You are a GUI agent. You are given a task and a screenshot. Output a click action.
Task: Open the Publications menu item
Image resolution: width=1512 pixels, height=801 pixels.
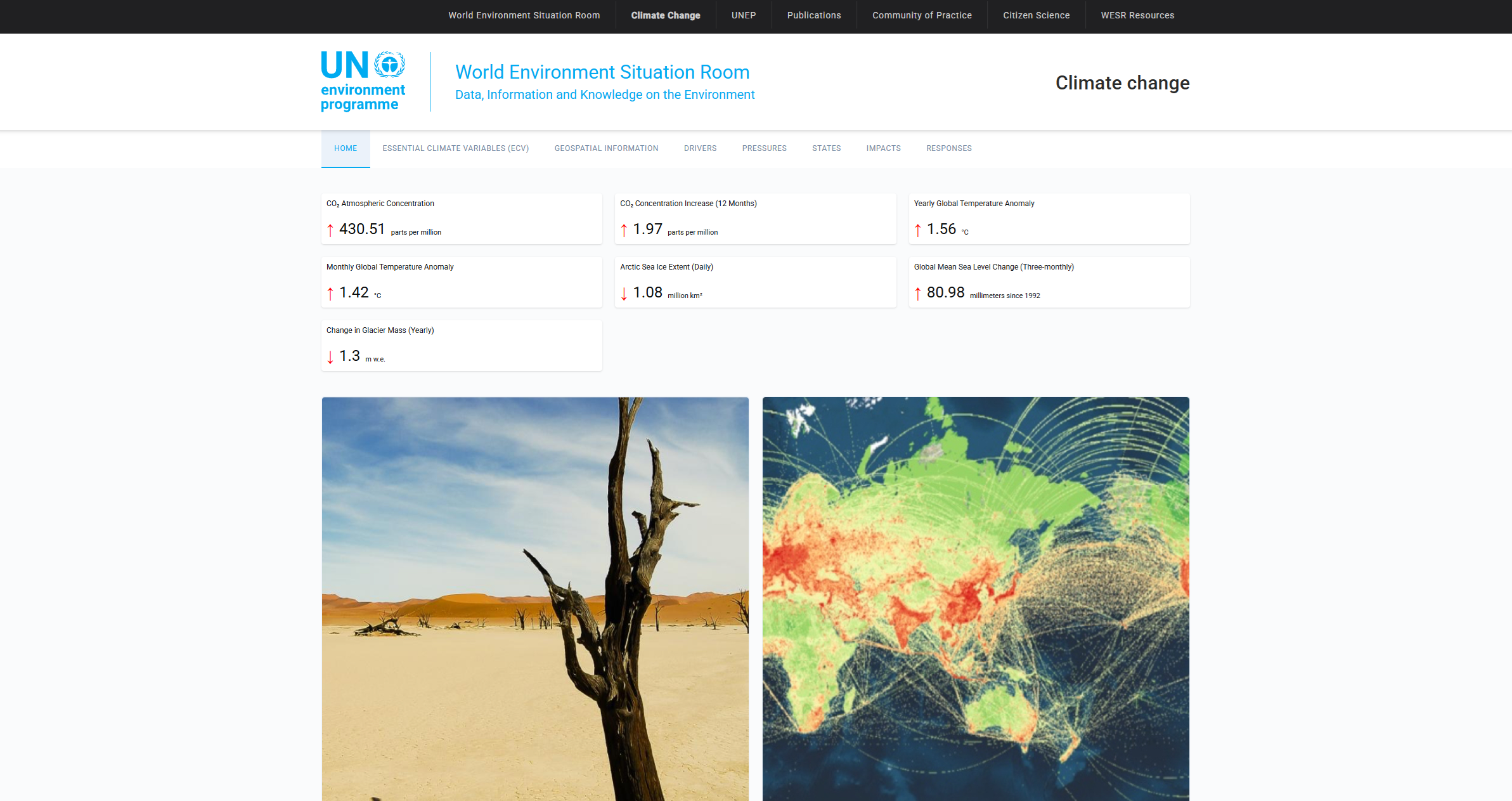pos(813,15)
